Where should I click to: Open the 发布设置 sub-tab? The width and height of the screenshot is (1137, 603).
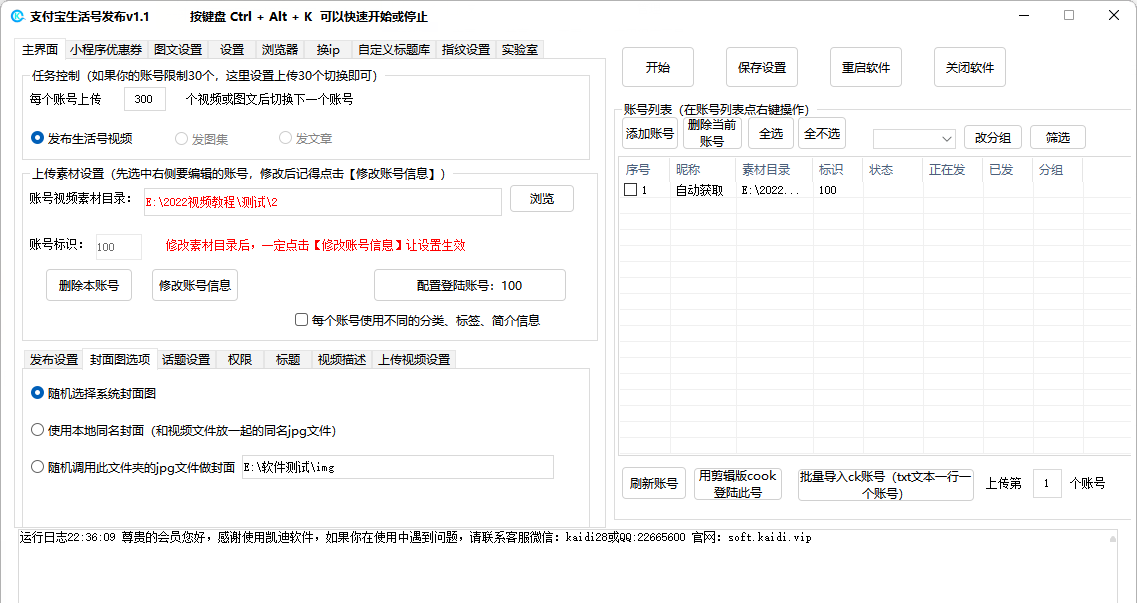(x=54, y=359)
